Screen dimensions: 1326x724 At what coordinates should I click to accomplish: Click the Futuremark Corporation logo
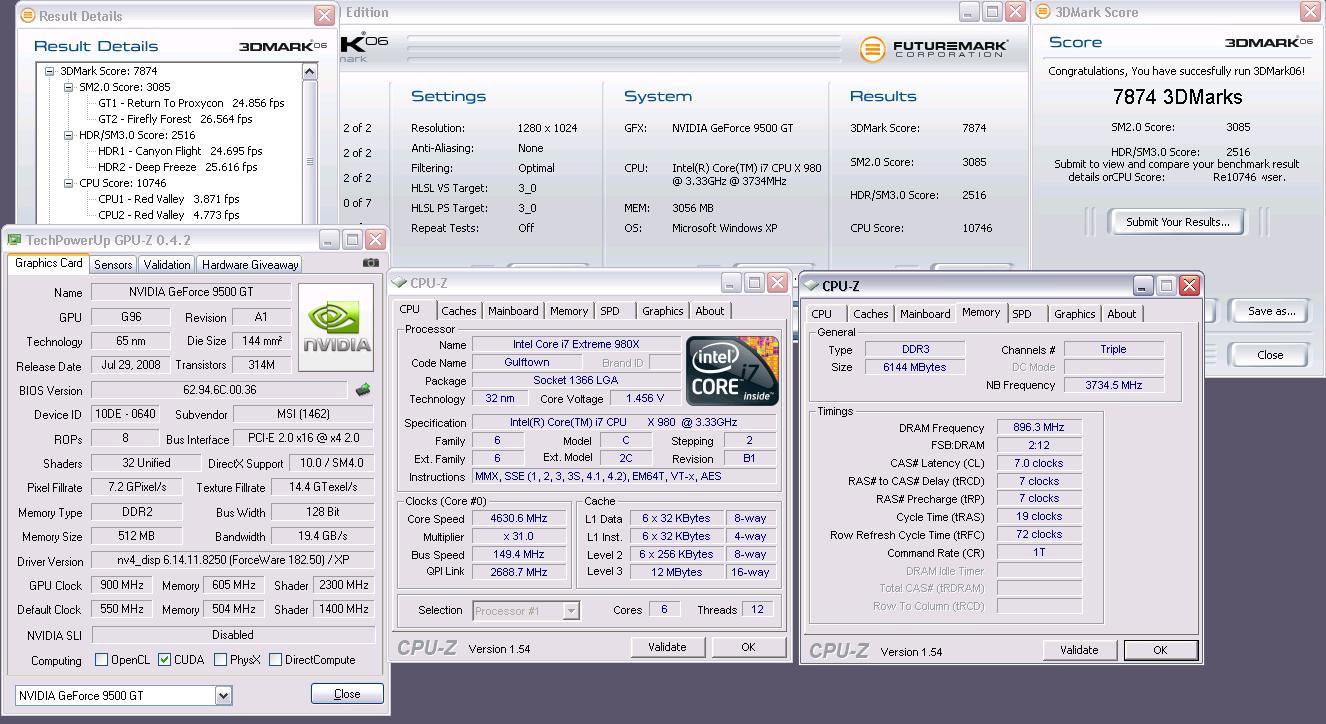click(x=934, y=48)
